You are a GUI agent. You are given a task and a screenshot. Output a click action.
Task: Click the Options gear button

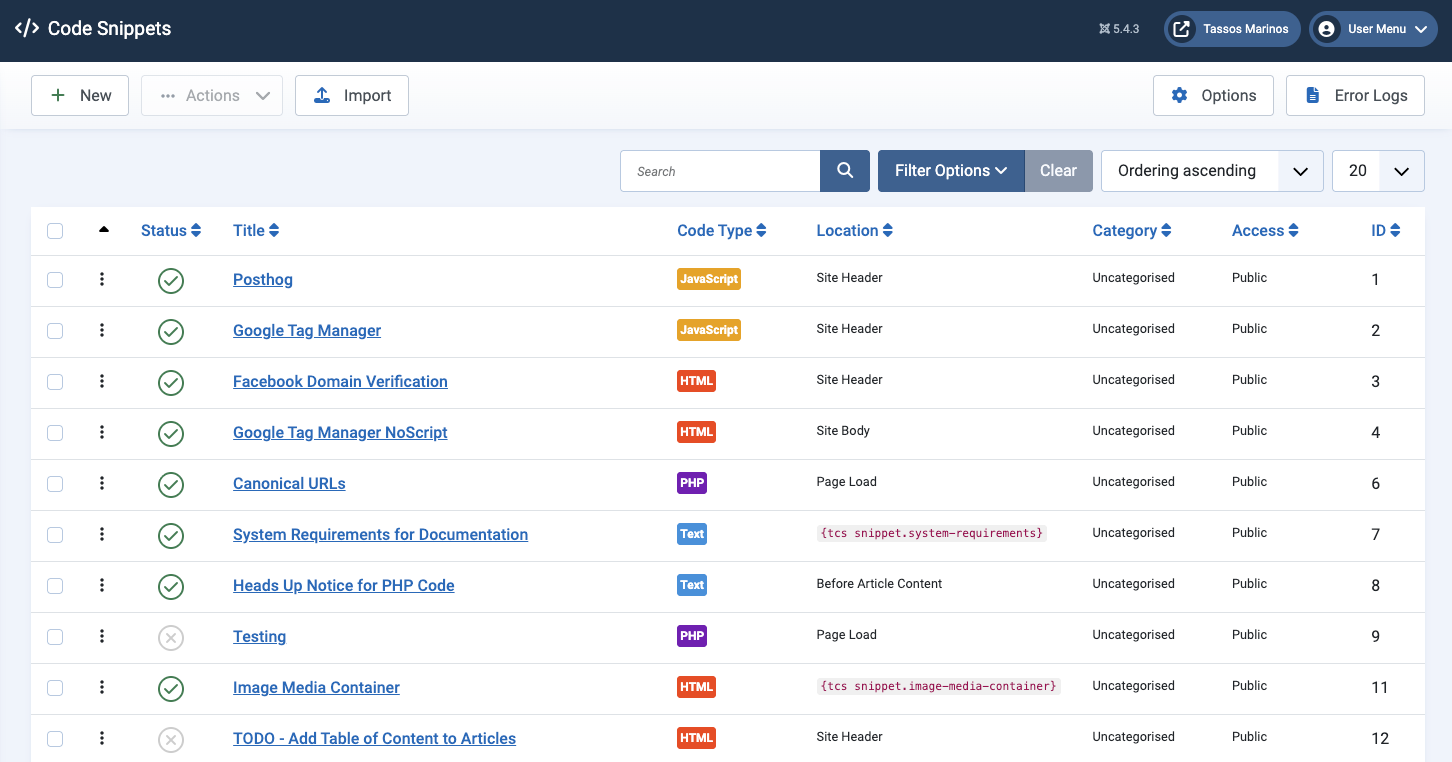pos(1213,96)
